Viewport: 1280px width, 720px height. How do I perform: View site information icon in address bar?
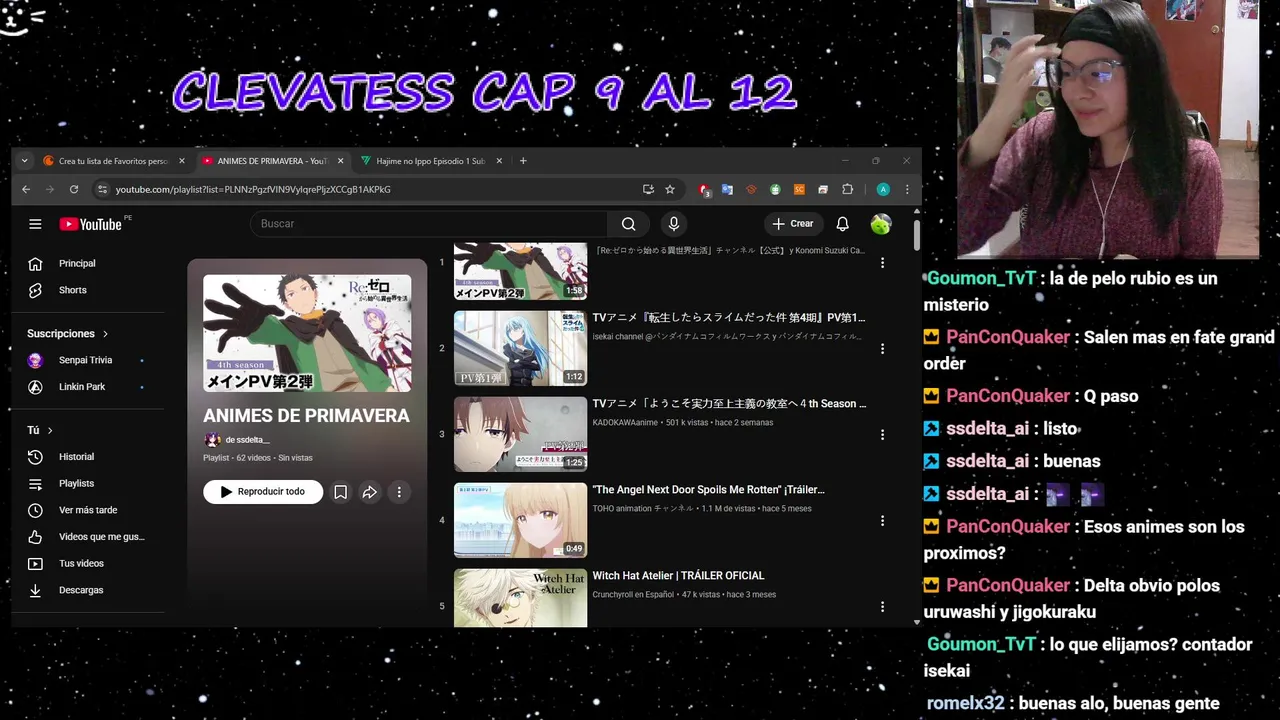click(x=101, y=189)
